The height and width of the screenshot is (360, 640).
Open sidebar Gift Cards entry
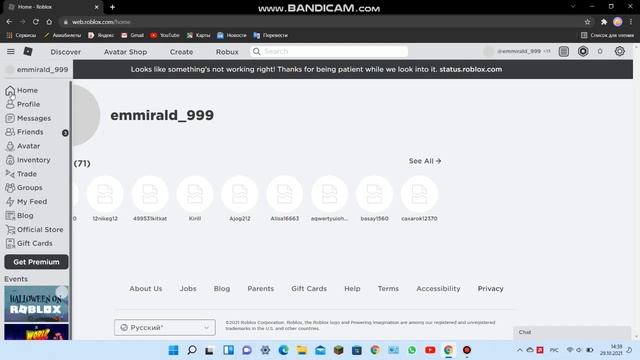29,243
